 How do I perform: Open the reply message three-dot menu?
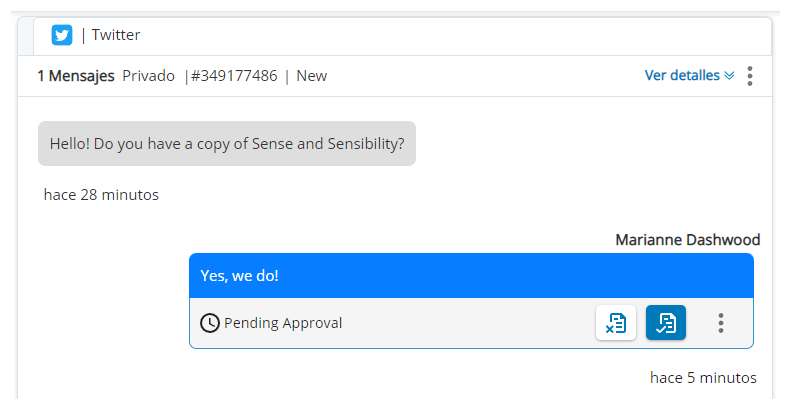point(721,323)
